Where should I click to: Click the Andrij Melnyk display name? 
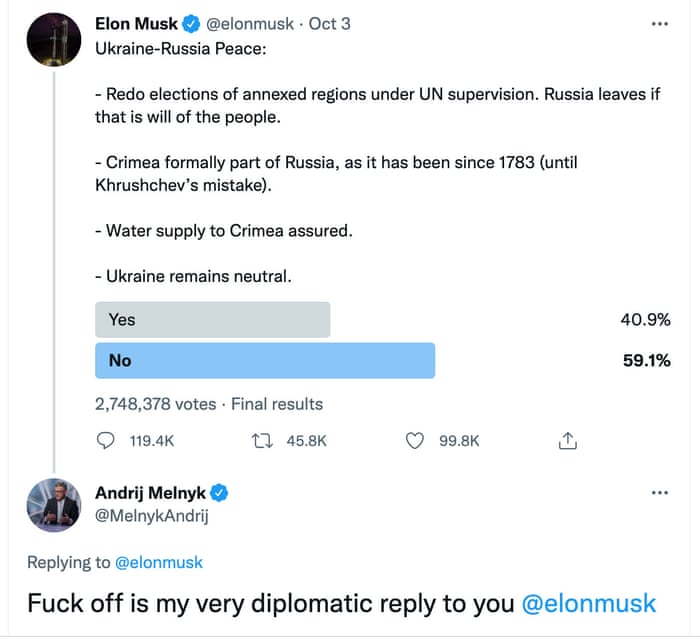149,493
